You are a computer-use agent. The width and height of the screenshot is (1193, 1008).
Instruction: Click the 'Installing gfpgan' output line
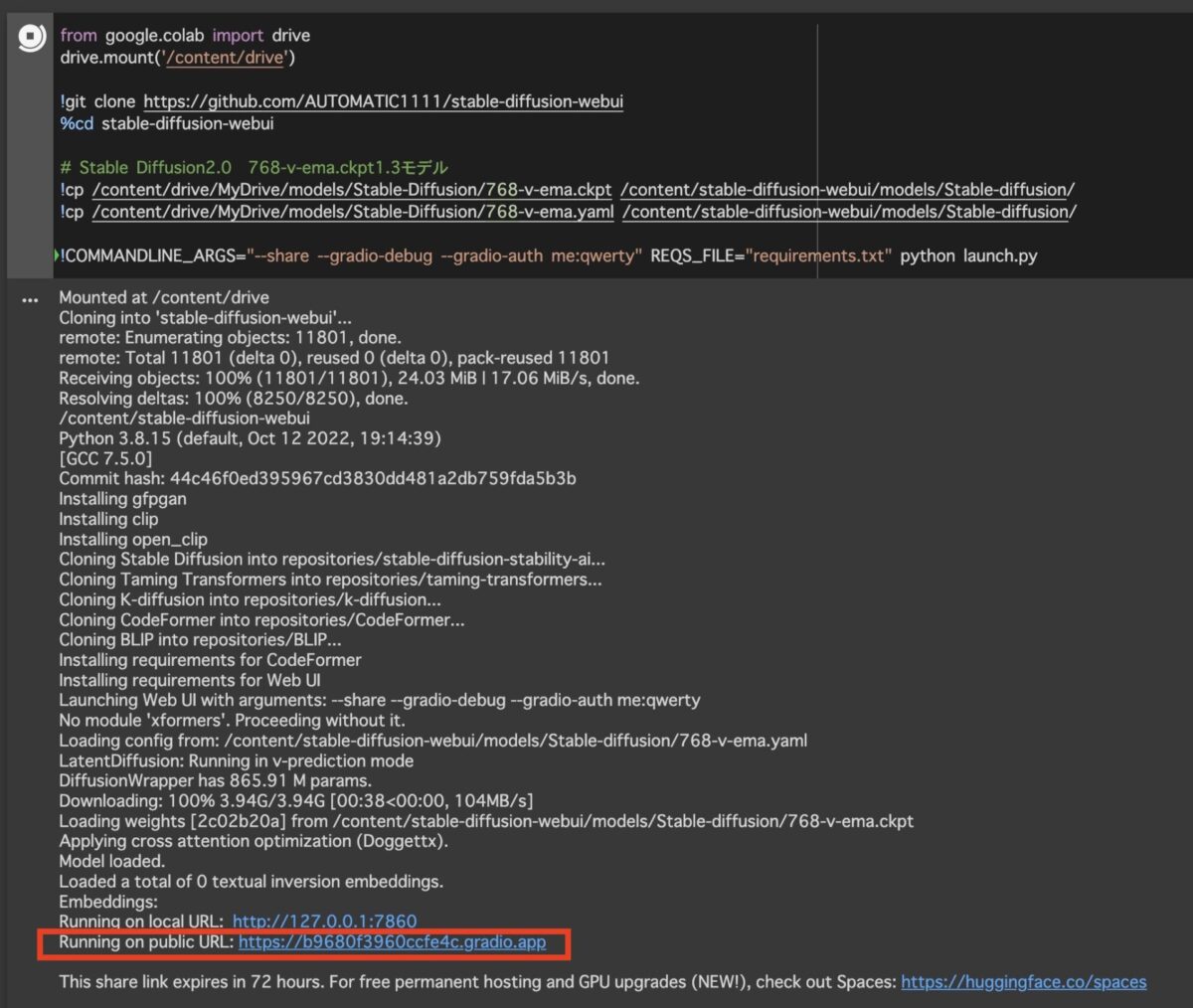pyautogui.click(x=122, y=499)
